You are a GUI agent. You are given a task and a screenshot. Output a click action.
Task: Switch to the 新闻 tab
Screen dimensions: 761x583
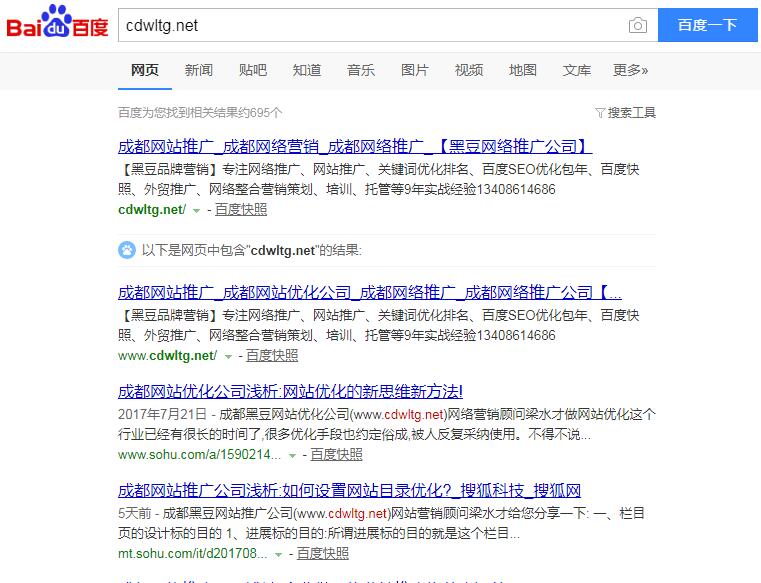199,70
